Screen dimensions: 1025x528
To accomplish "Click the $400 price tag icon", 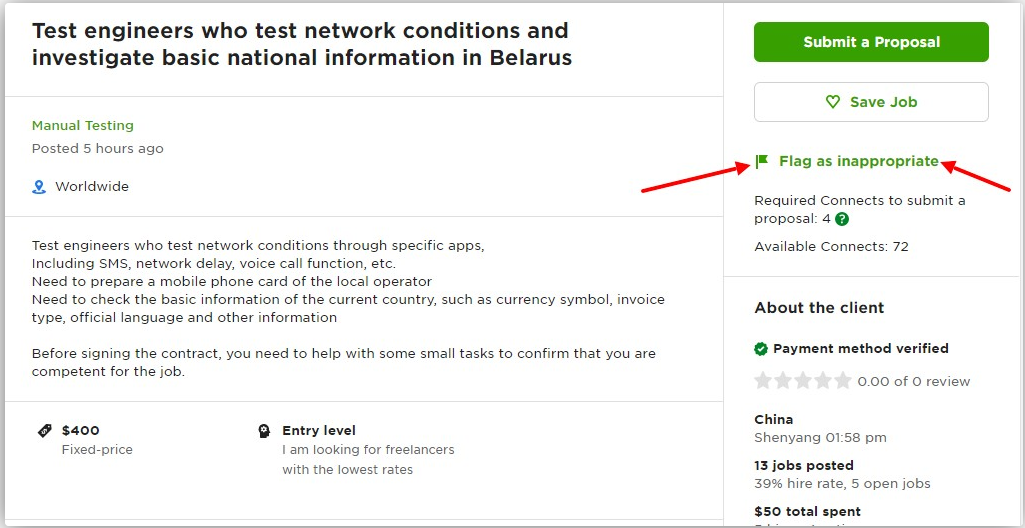I will click(x=44, y=431).
